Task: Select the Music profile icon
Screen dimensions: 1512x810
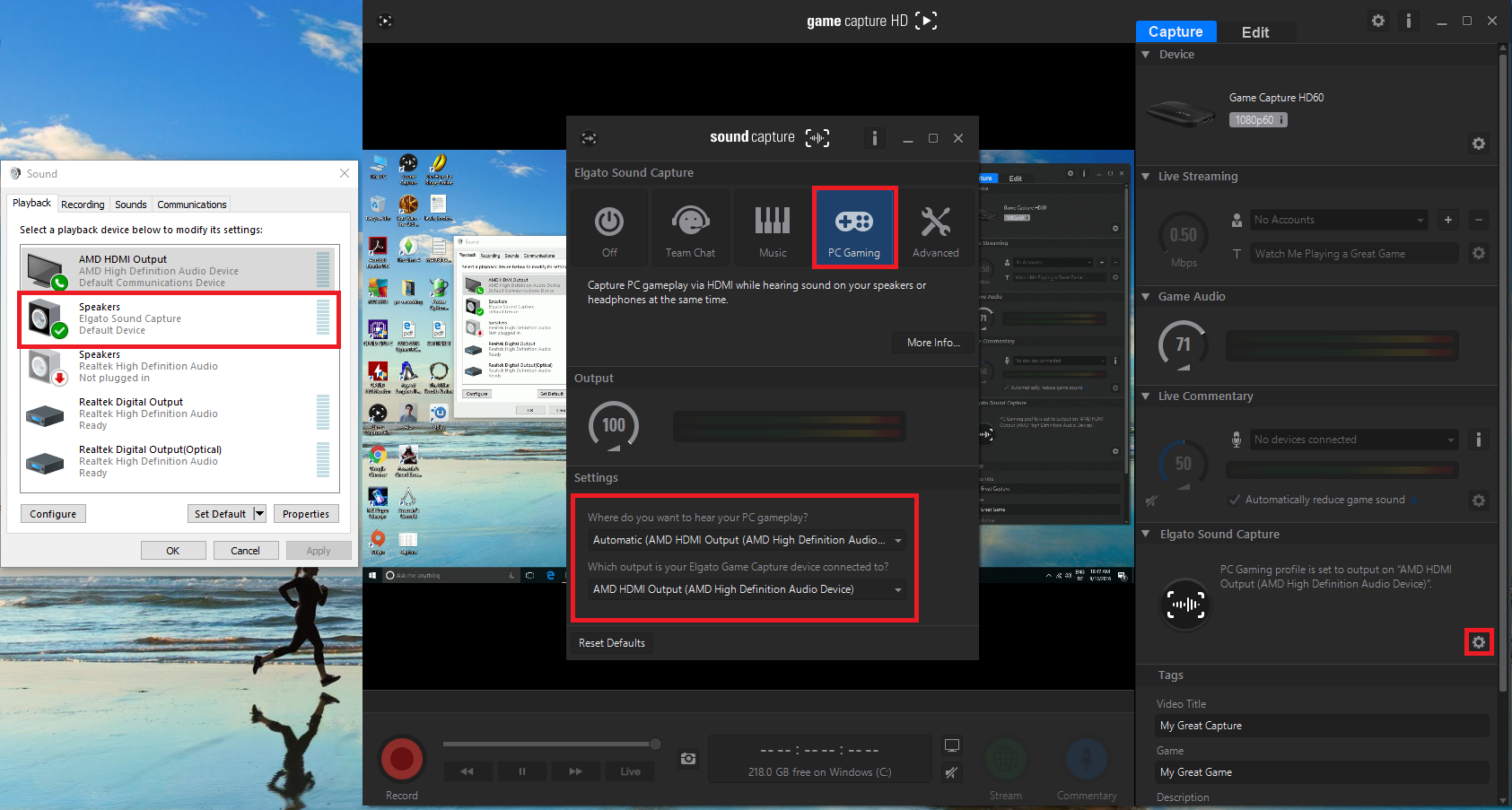Action: tap(772, 228)
